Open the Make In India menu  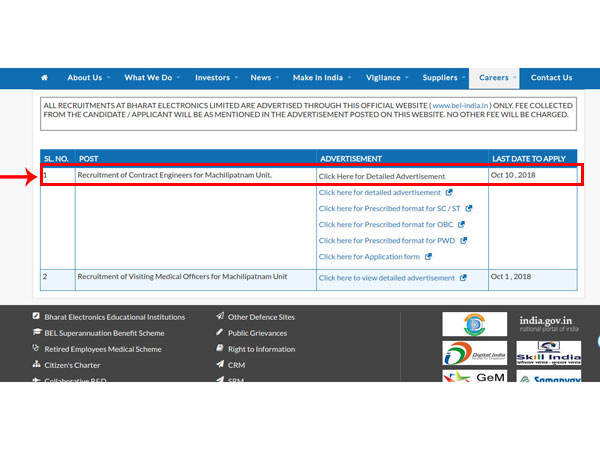click(x=318, y=78)
